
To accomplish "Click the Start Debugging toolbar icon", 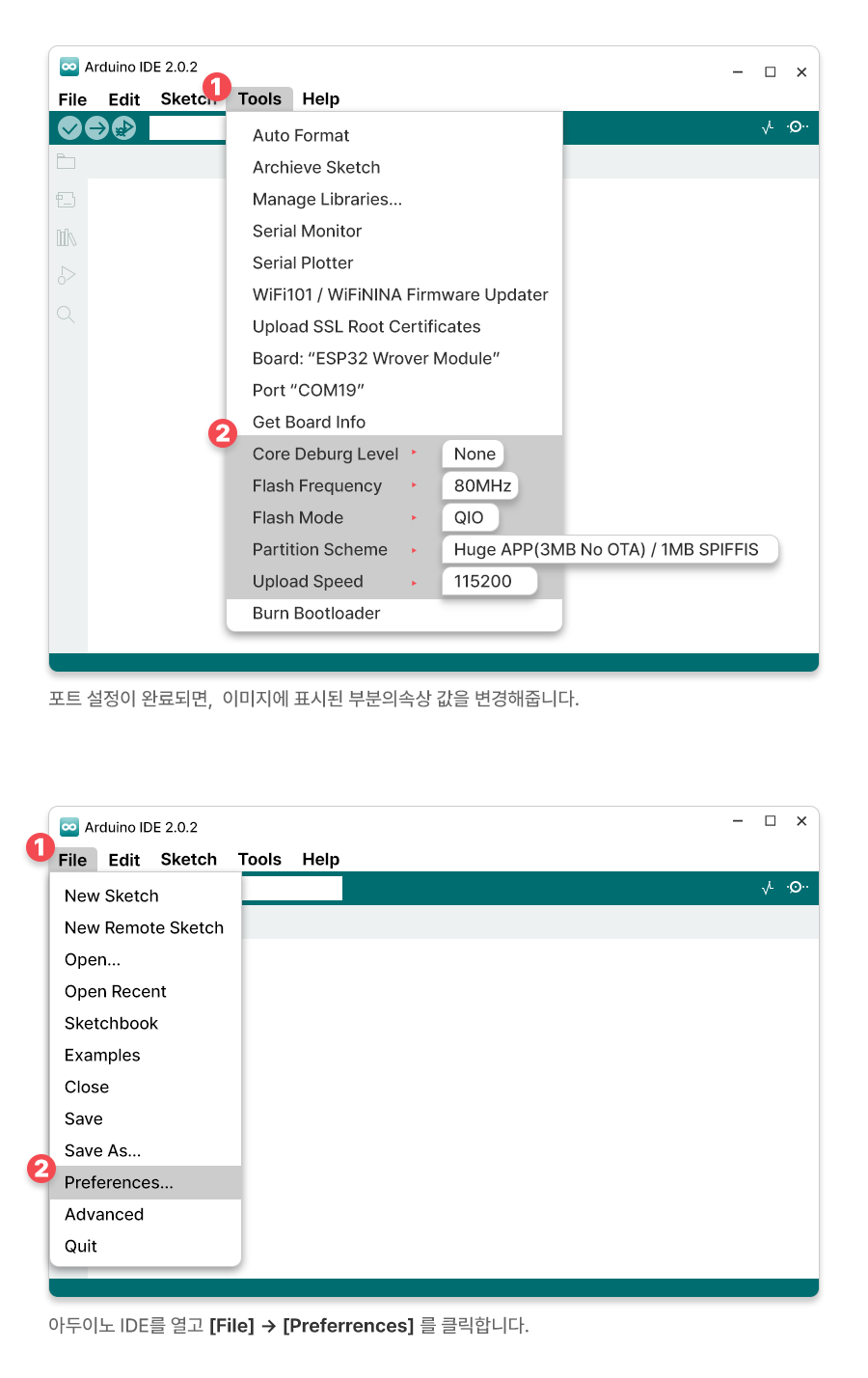I will click(123, 127).
